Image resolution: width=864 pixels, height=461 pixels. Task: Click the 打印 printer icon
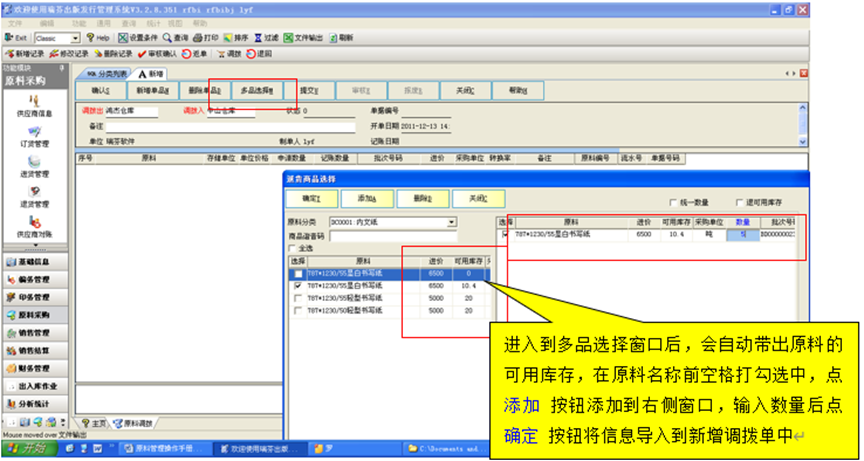point(198,38)
